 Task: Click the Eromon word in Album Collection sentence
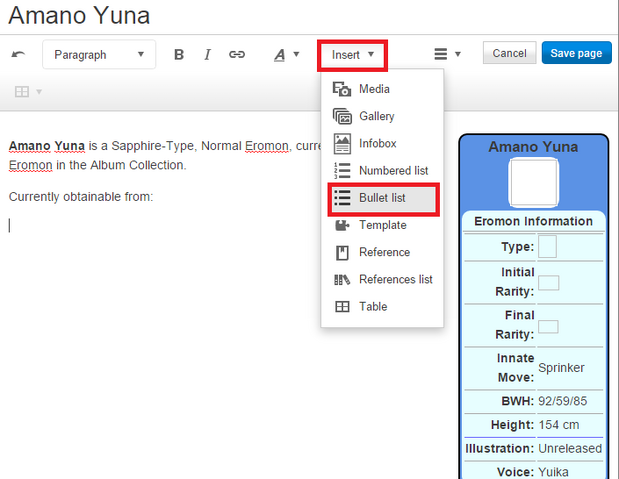30,165
